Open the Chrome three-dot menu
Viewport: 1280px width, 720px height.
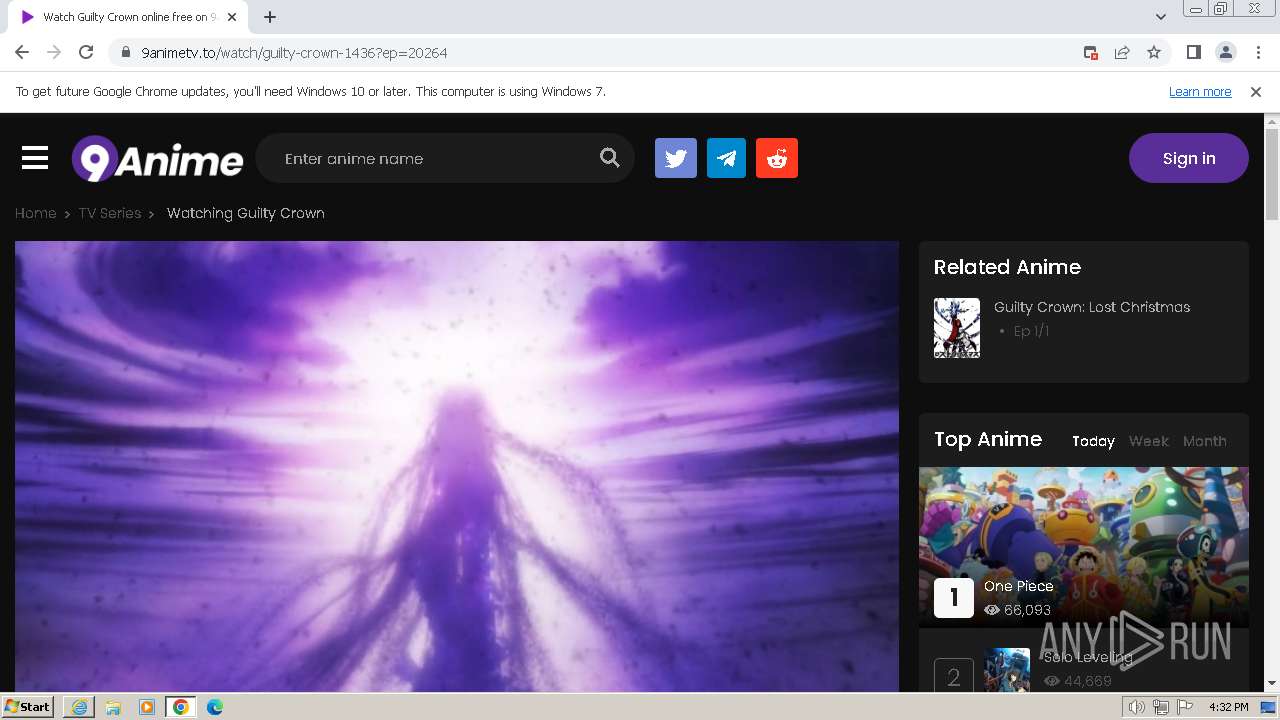(x=1258, y=52)
